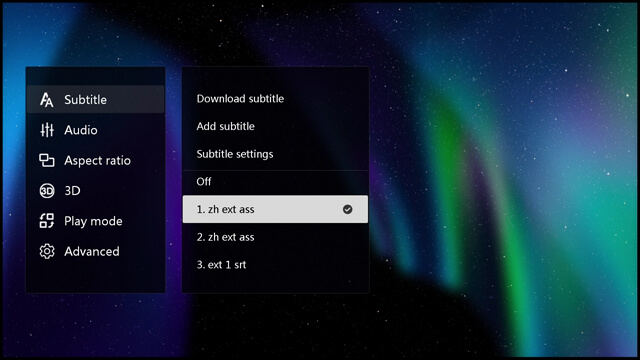This screenshot has width=640, height=360.
Task: Choose the Play mode menu label
Action: point(93,221)
